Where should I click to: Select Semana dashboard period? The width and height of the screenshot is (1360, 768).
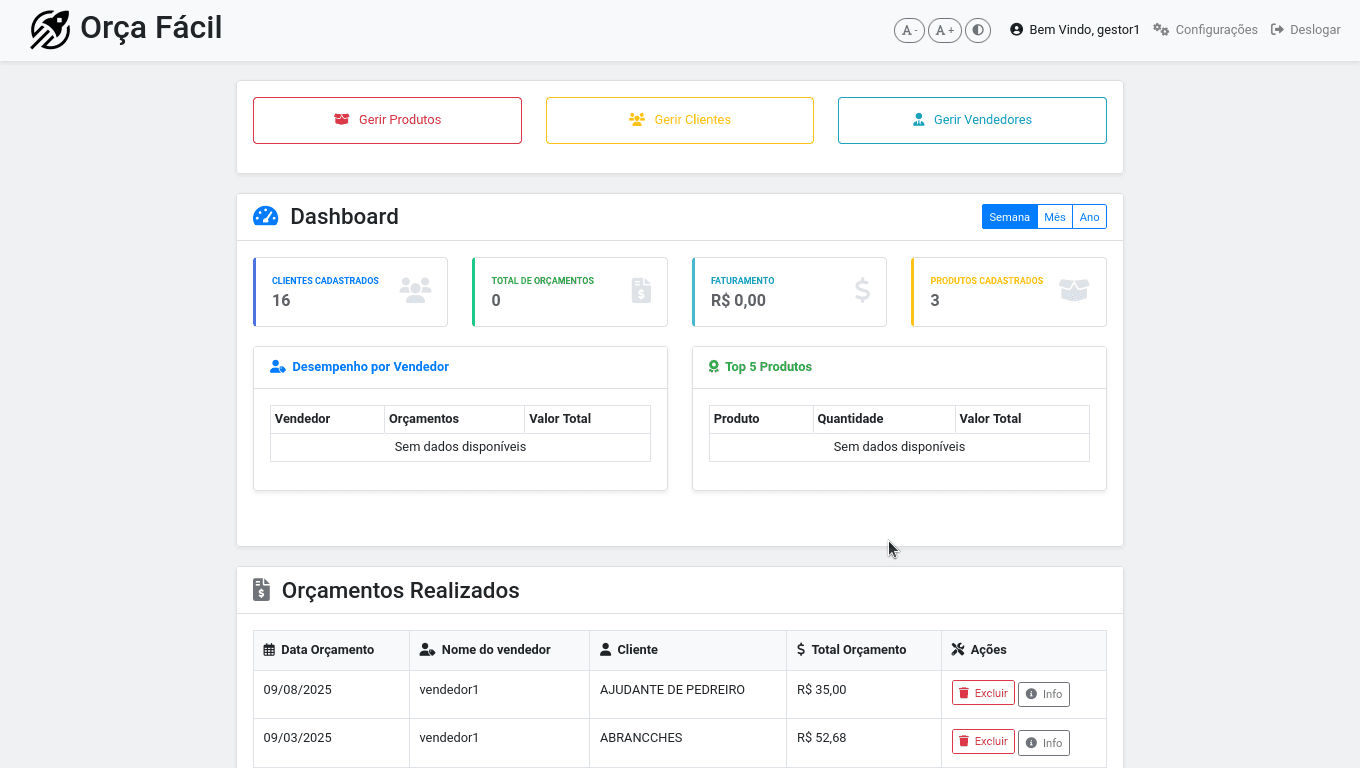pos(1009,217)
